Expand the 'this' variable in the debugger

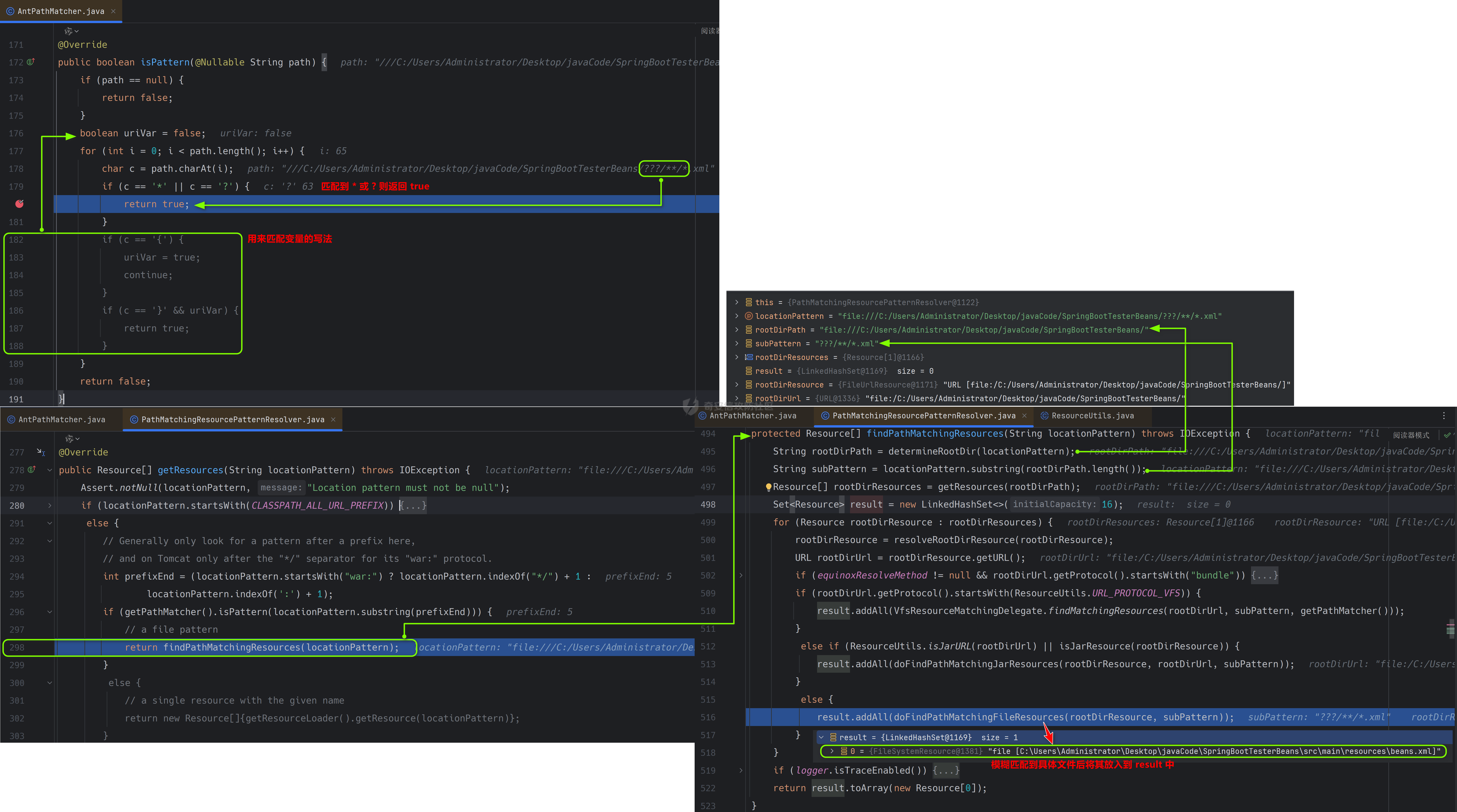pos(737,302)
